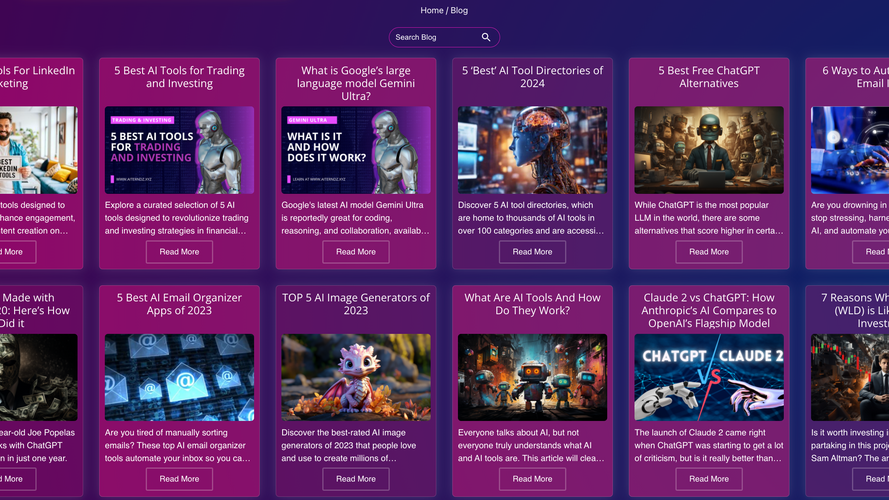The image size is (889, 500).
Task: Read More on Free ChatGPT Alternatives card
Action: (x=709, y=252)
